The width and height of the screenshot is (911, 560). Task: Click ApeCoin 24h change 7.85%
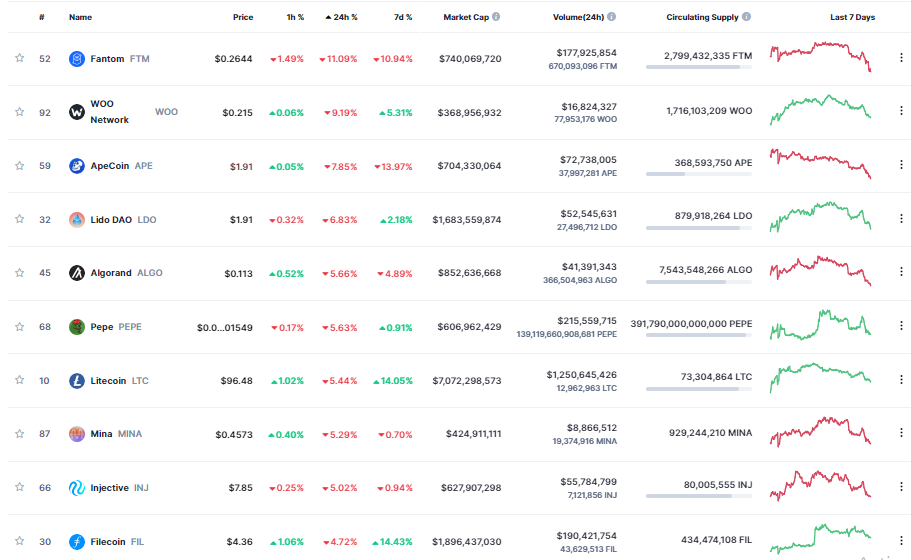coord(340,167)
